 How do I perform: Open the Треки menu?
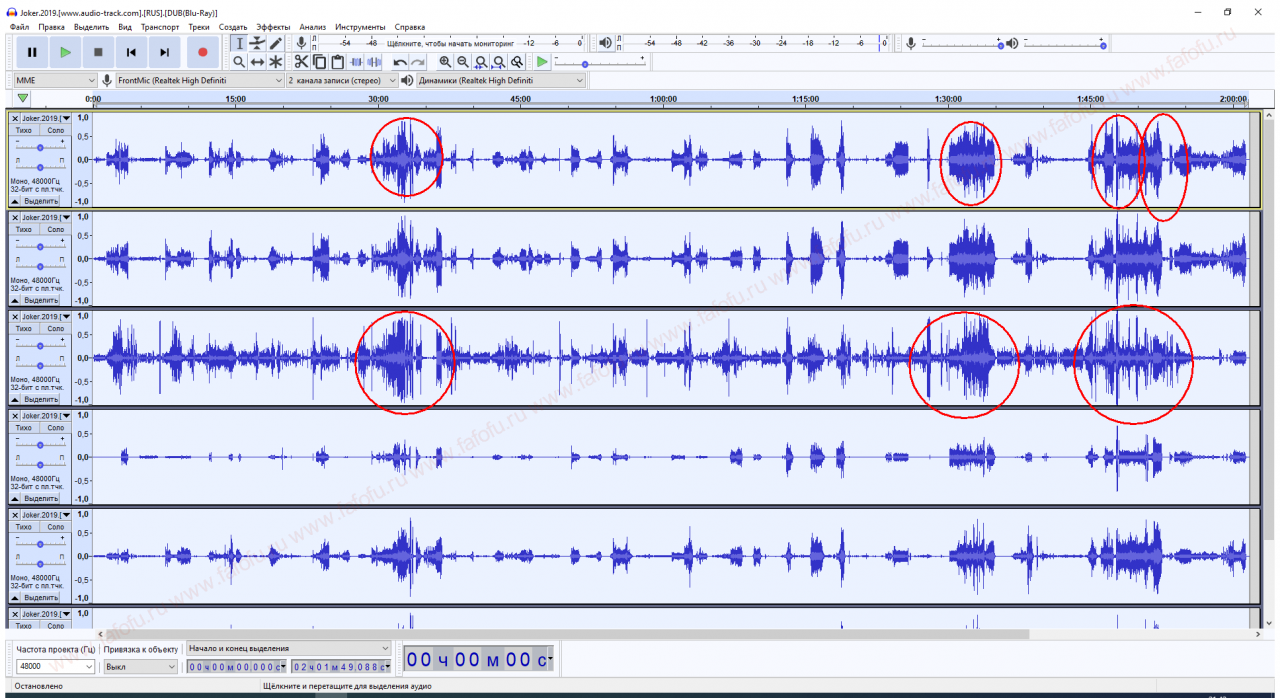click(199, 27)
